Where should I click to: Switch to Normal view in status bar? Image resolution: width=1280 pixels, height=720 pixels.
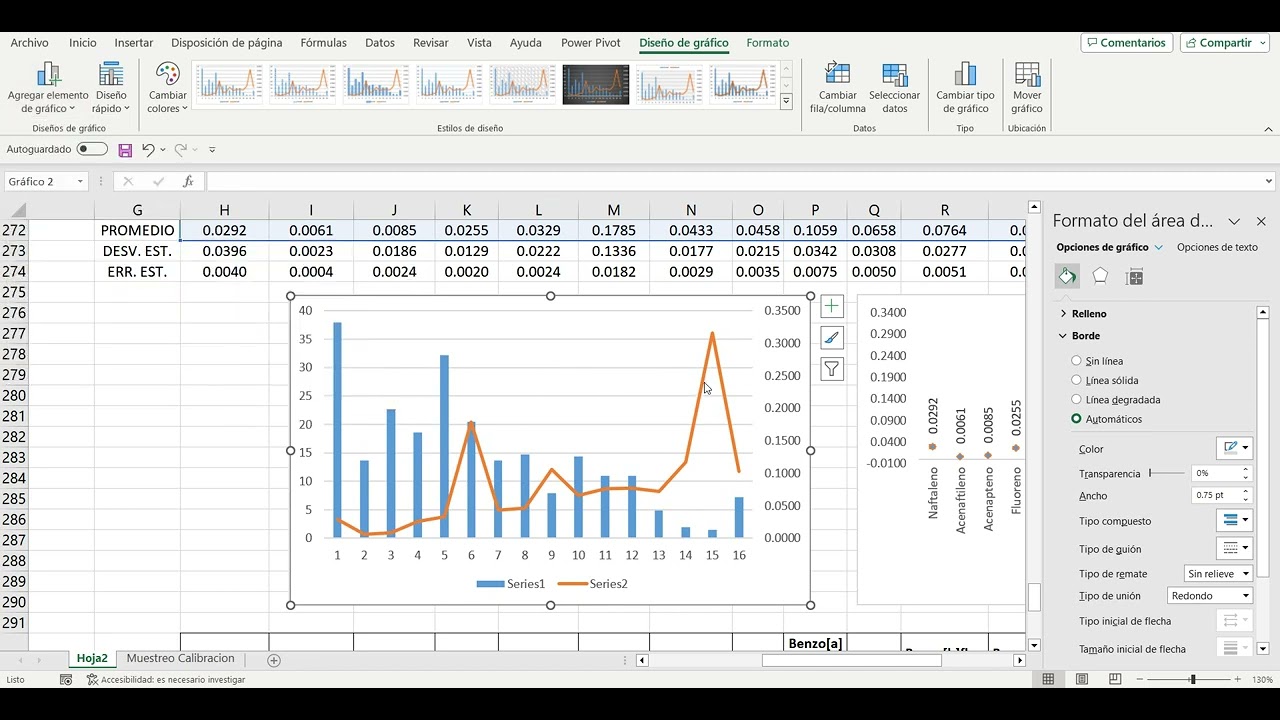point(1048,679)
